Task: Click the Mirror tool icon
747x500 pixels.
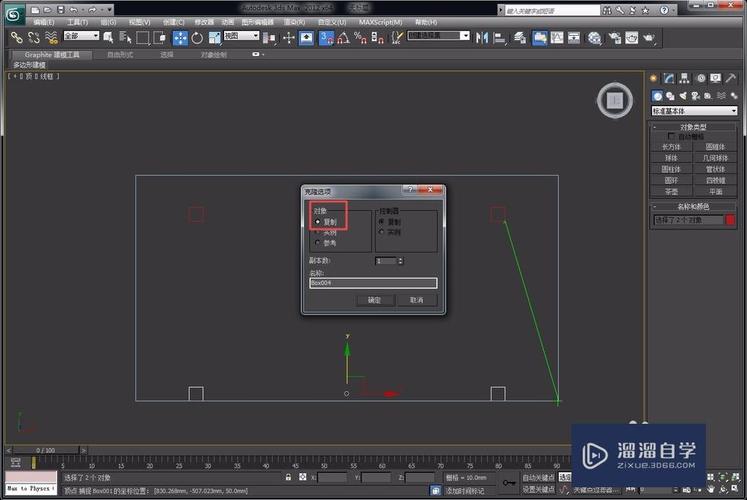Action: 482,38
